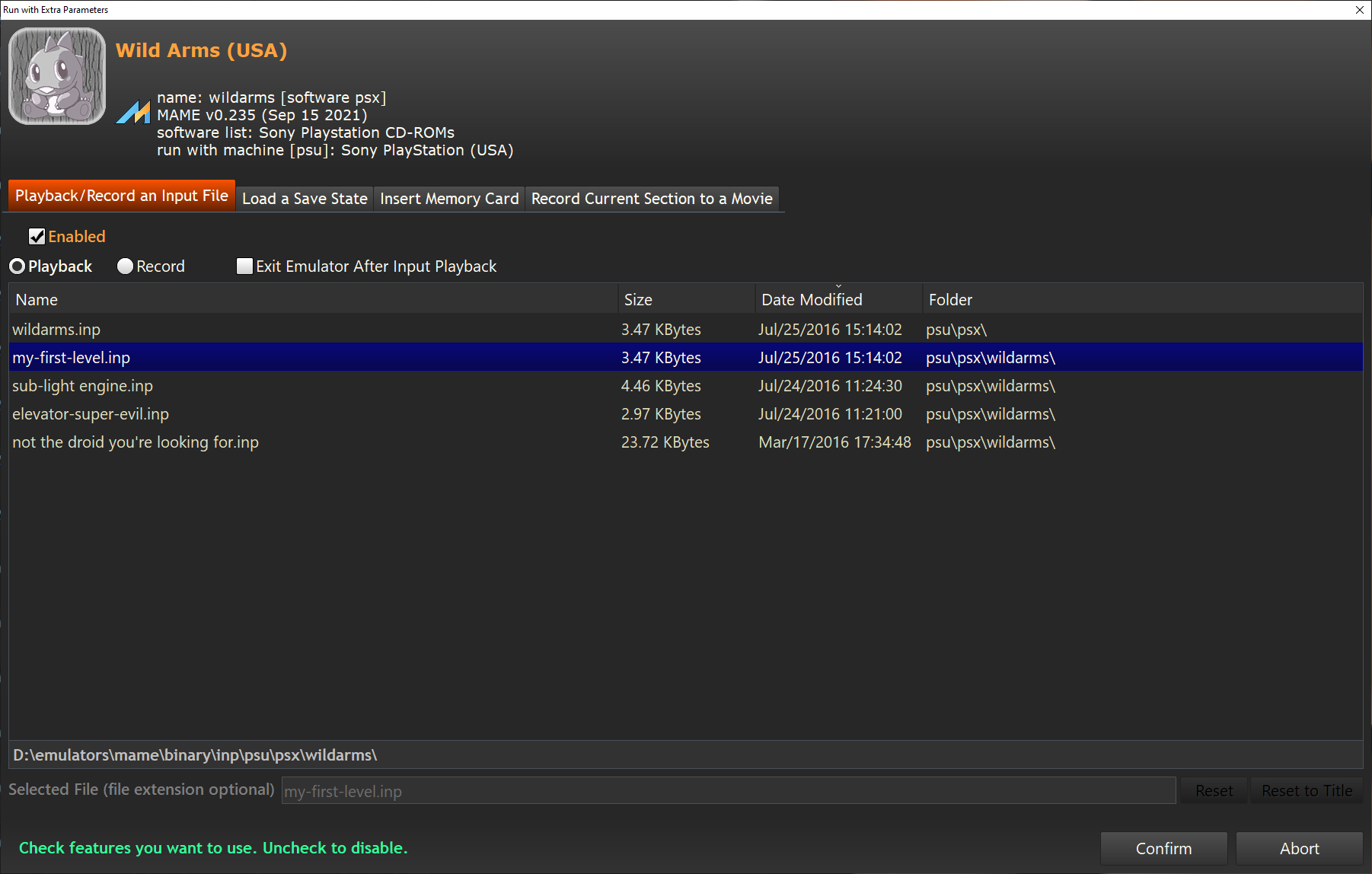This screenshot has width=1372, height=874.
Task: Select sub-light engine.inp in the list
Action: pos(82,386)
